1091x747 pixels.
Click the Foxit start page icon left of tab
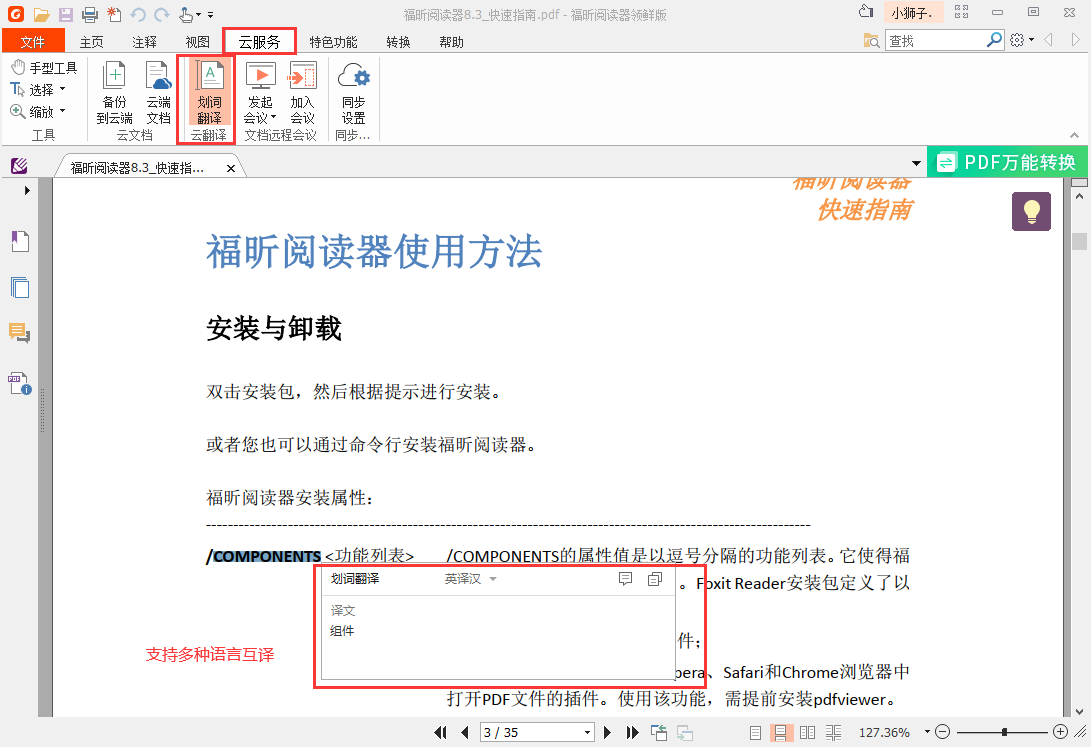pyautogui.click(x=19, y=166)
